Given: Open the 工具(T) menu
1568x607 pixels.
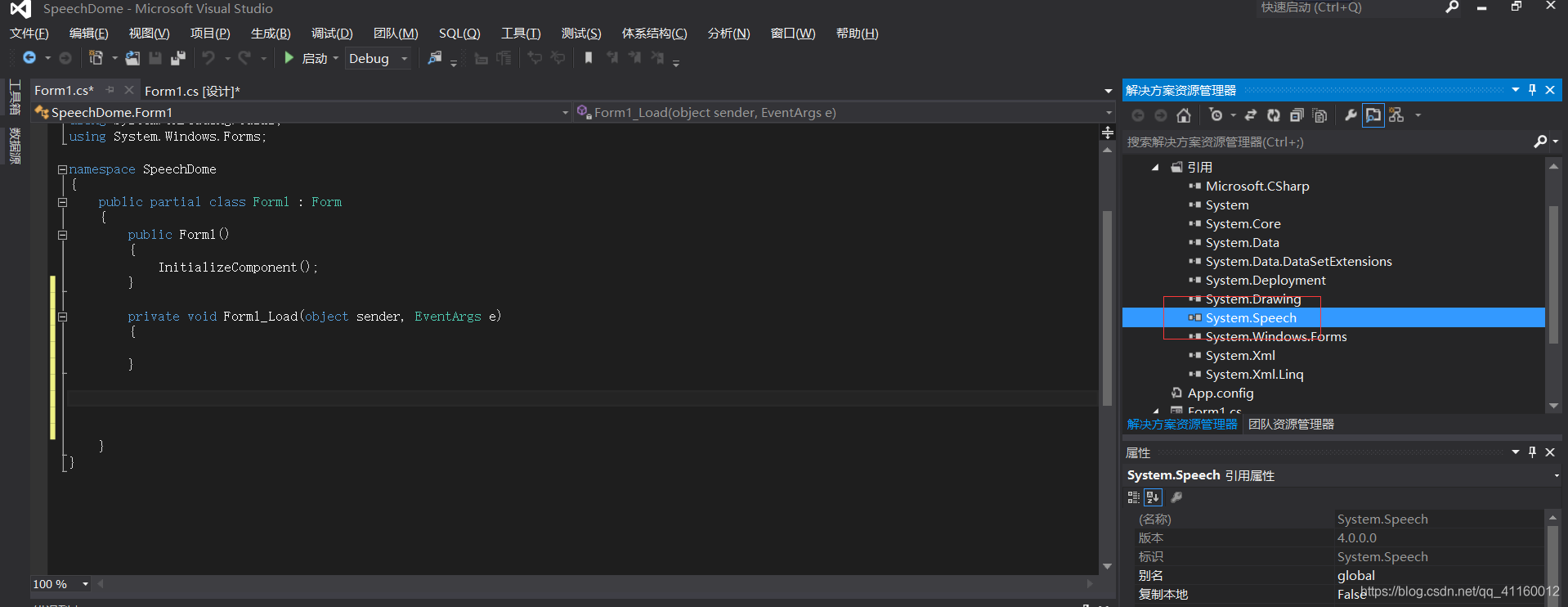Looking at the screenshot, I should point(521,34).
